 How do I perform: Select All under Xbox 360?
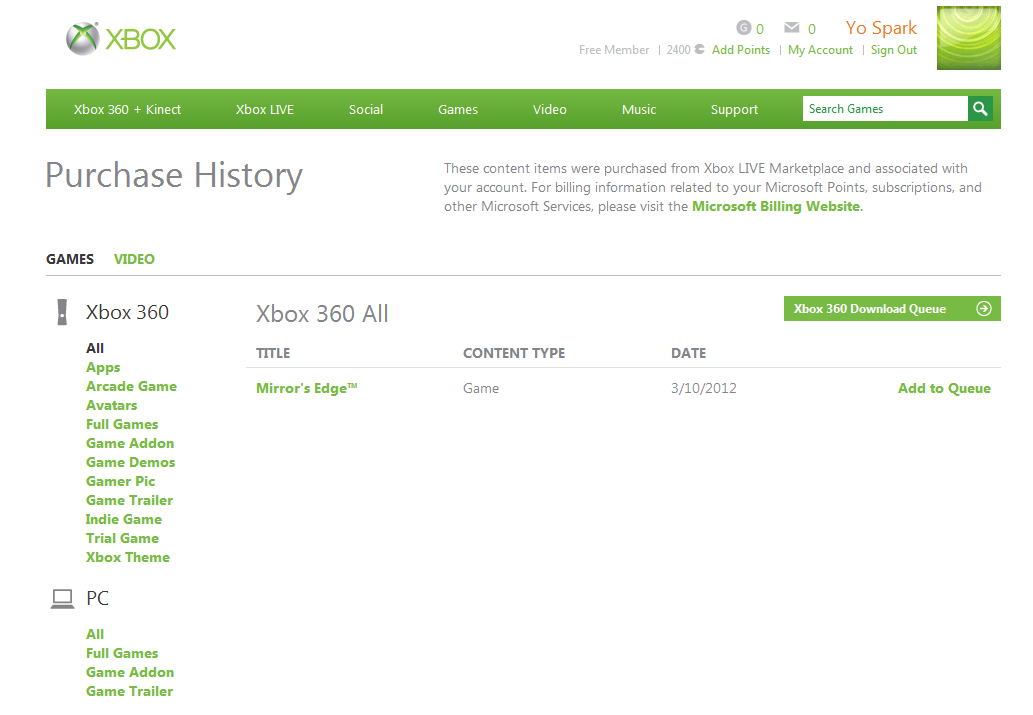click(x=95, y=348)
